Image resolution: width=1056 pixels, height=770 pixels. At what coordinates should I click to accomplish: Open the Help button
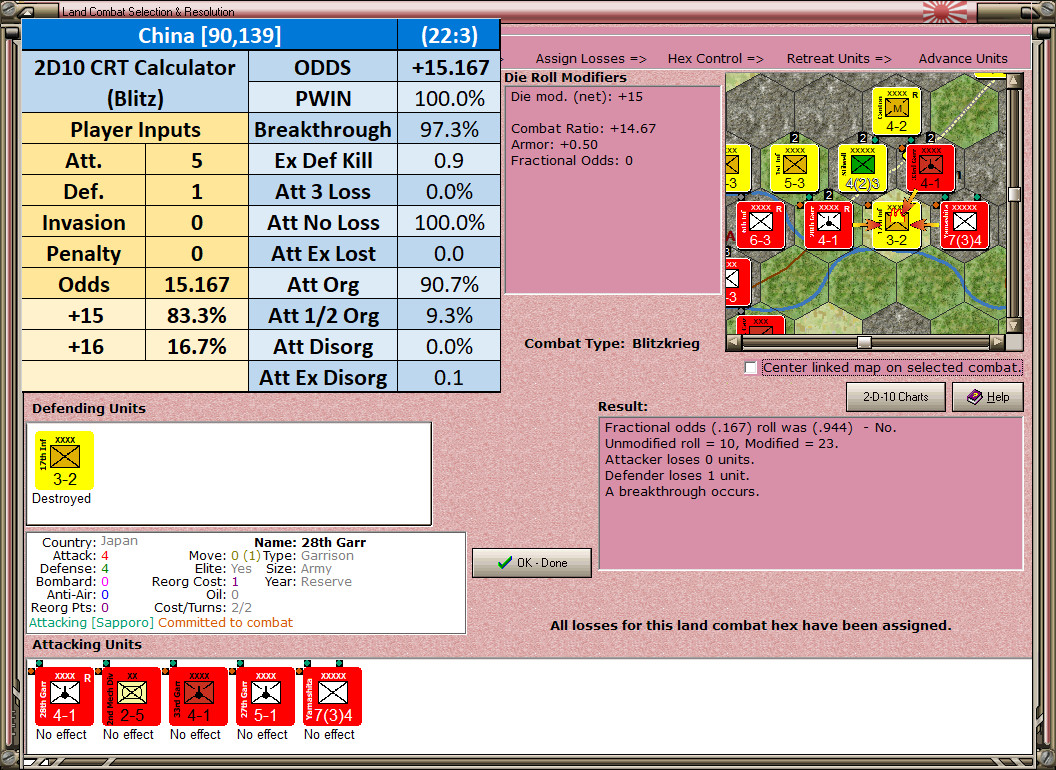pyautogui.click(x=988, y=397)
